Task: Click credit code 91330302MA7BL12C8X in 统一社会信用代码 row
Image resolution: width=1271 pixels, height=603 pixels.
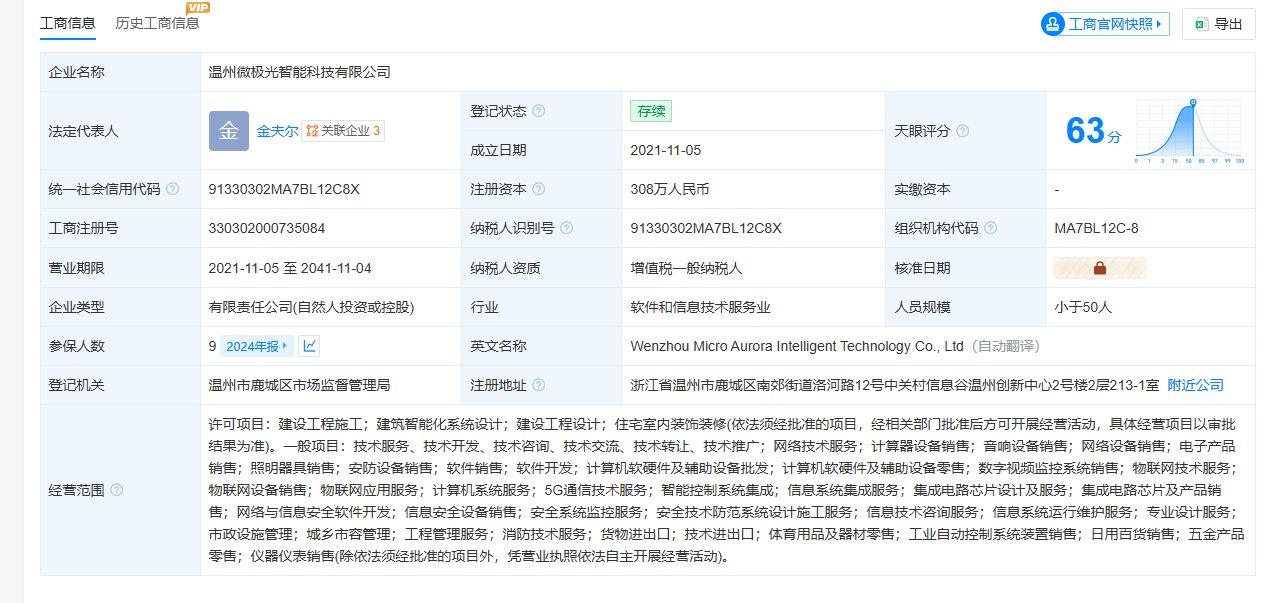Action: pyautogui.click(x=284, y=189)
